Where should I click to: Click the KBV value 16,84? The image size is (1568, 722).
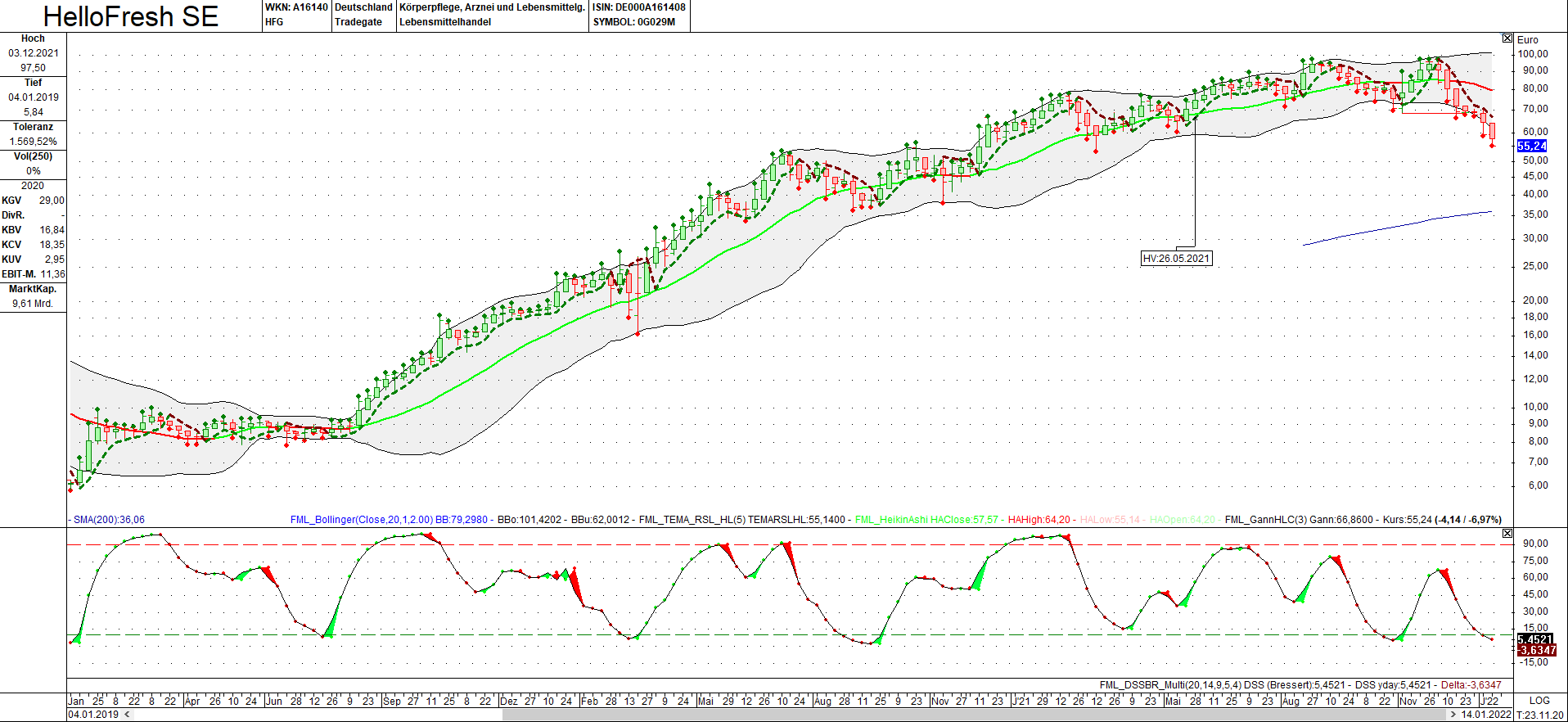52,230
